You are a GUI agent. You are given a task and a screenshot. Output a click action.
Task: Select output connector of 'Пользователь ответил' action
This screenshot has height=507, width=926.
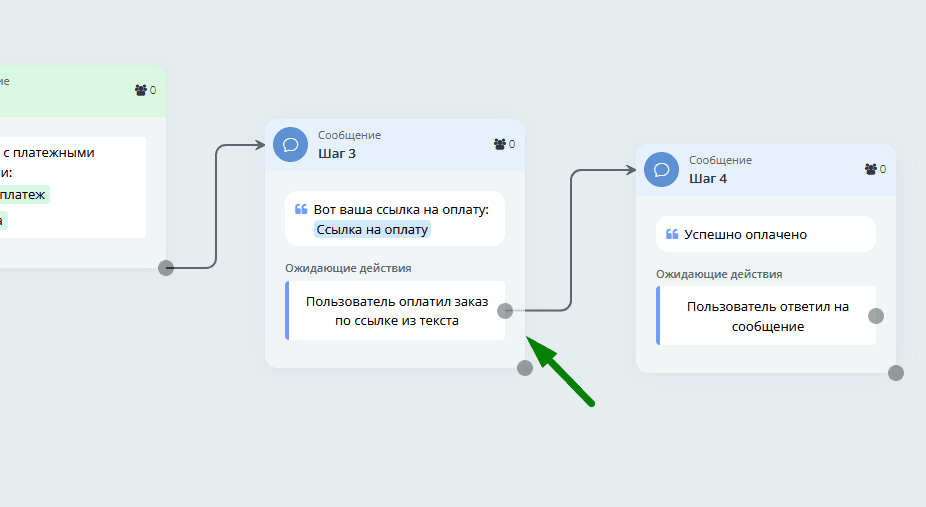[x=876, y=316]
